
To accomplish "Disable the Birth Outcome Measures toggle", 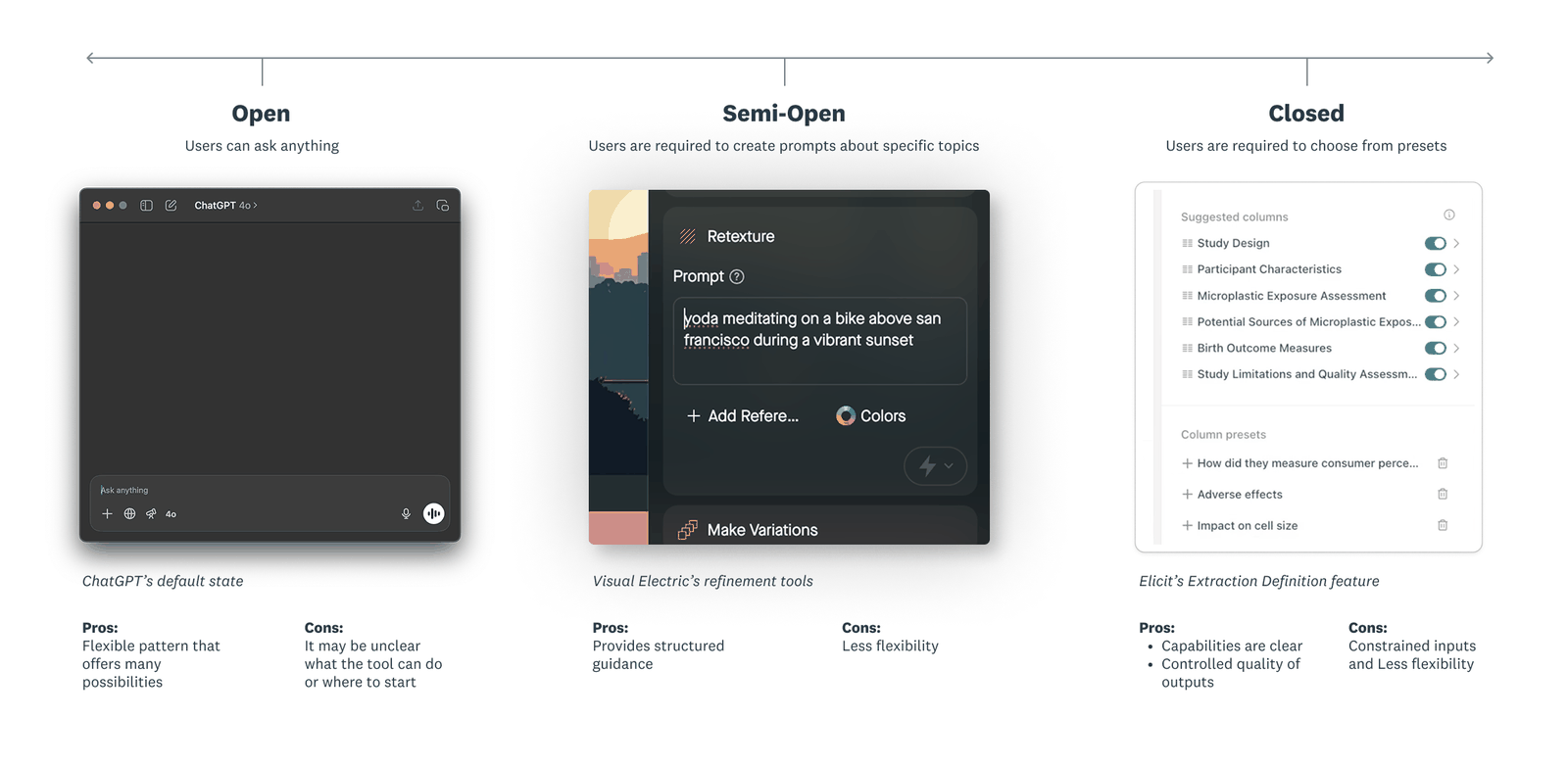I will (x=1436, y=348).
